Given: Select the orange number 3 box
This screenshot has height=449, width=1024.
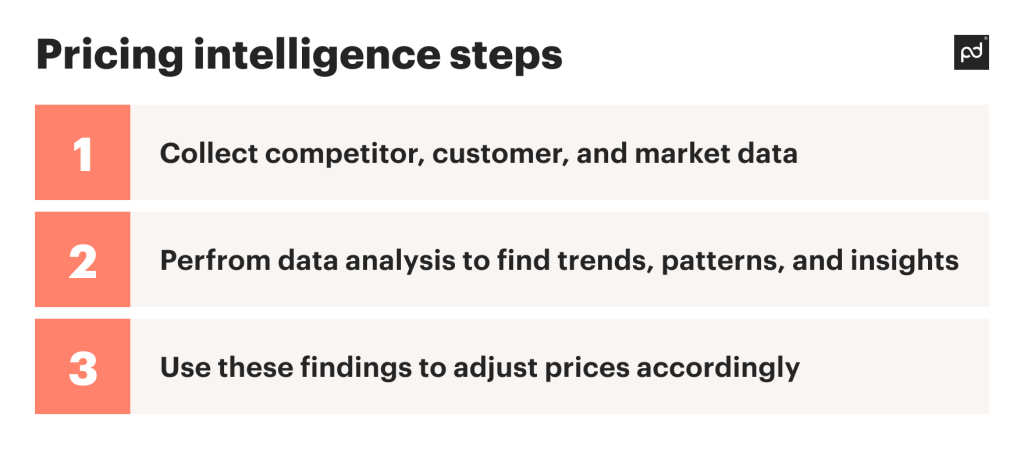Looking at the screenshot, I should (x=82, y=366).
